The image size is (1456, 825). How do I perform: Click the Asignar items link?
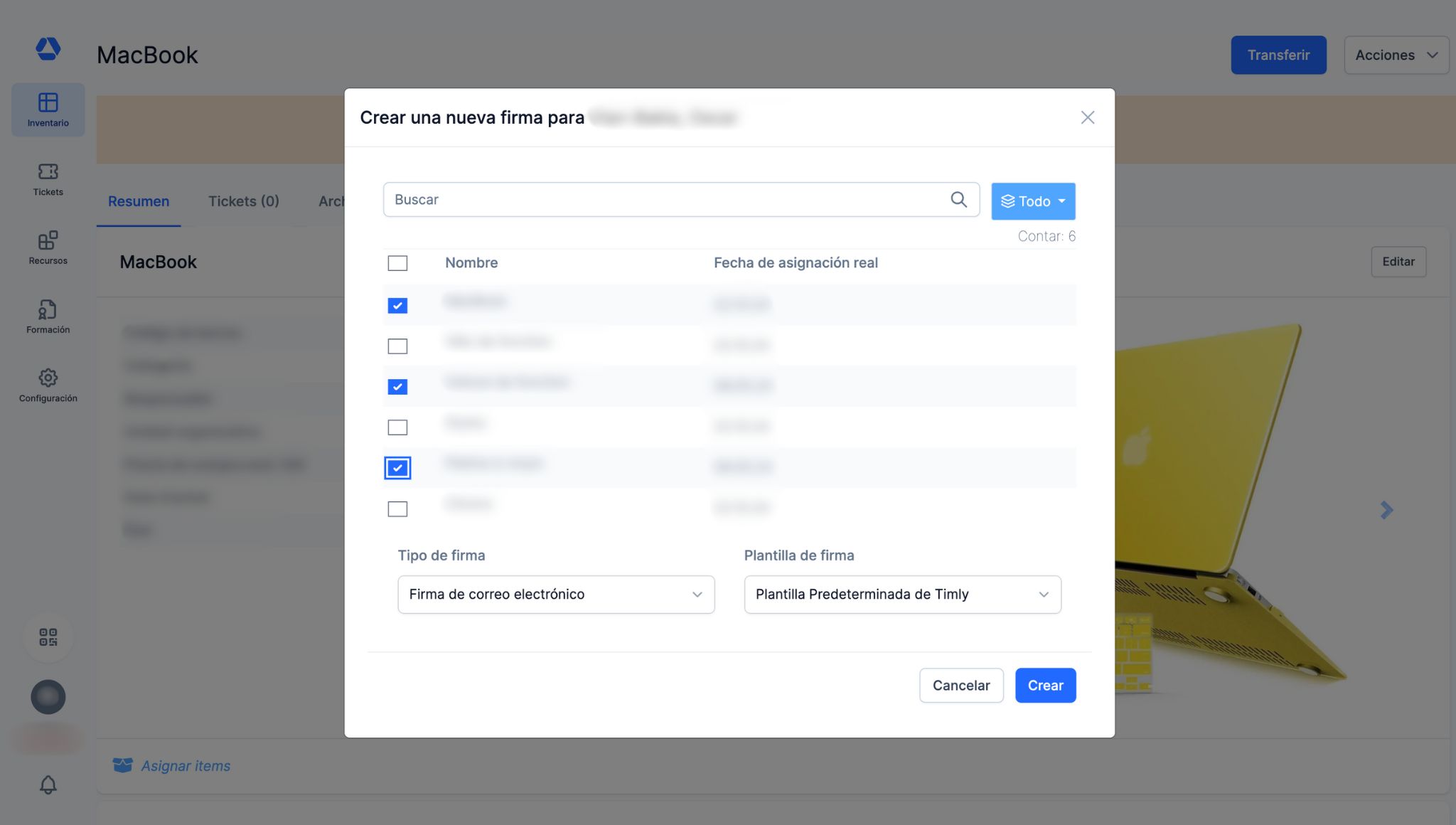tap(186, 766)
